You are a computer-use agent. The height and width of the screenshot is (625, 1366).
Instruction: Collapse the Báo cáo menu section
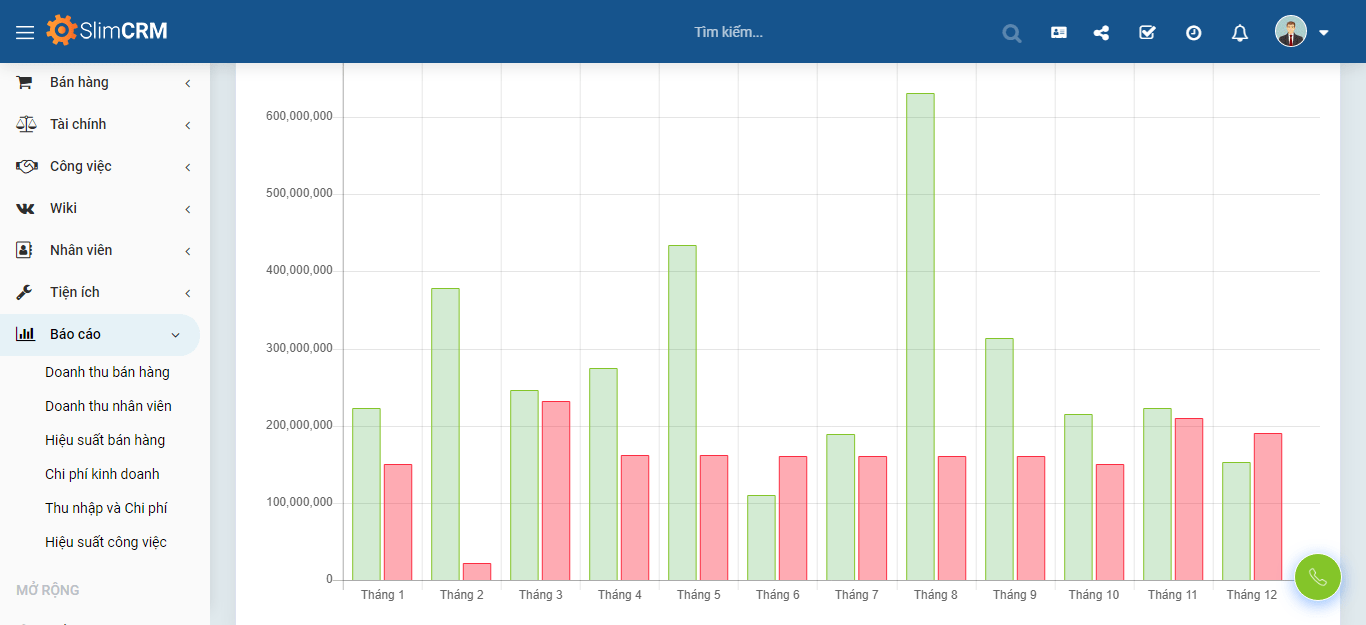tap(100, 334)
